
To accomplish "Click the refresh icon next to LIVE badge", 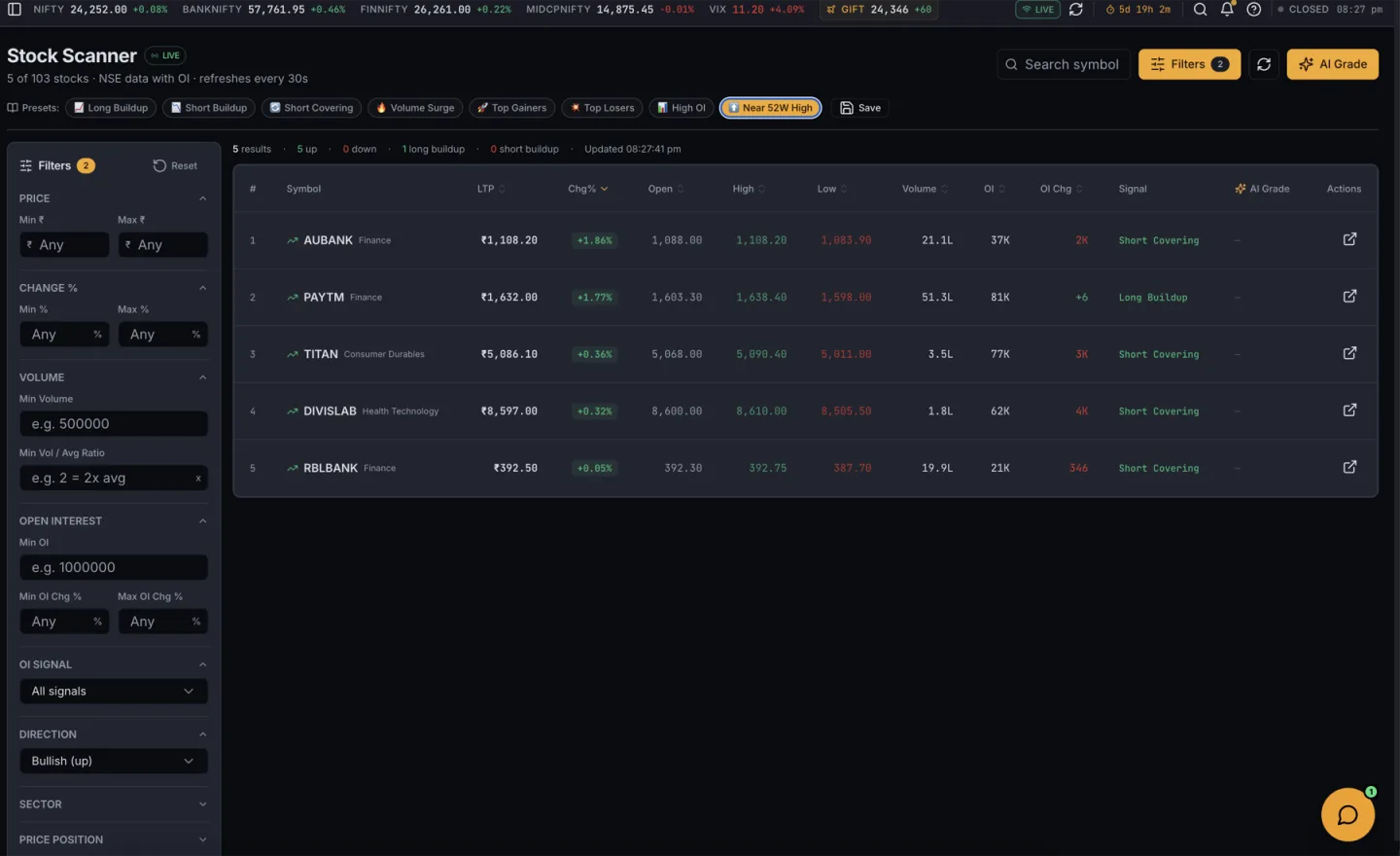I will tap(1076, 10).
